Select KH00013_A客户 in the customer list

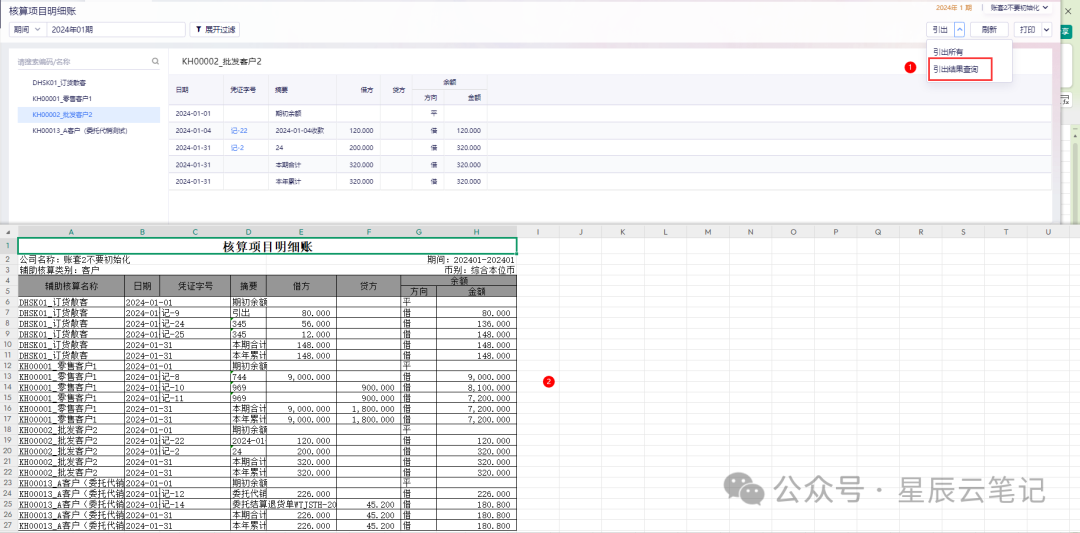(x=89, y=130)
